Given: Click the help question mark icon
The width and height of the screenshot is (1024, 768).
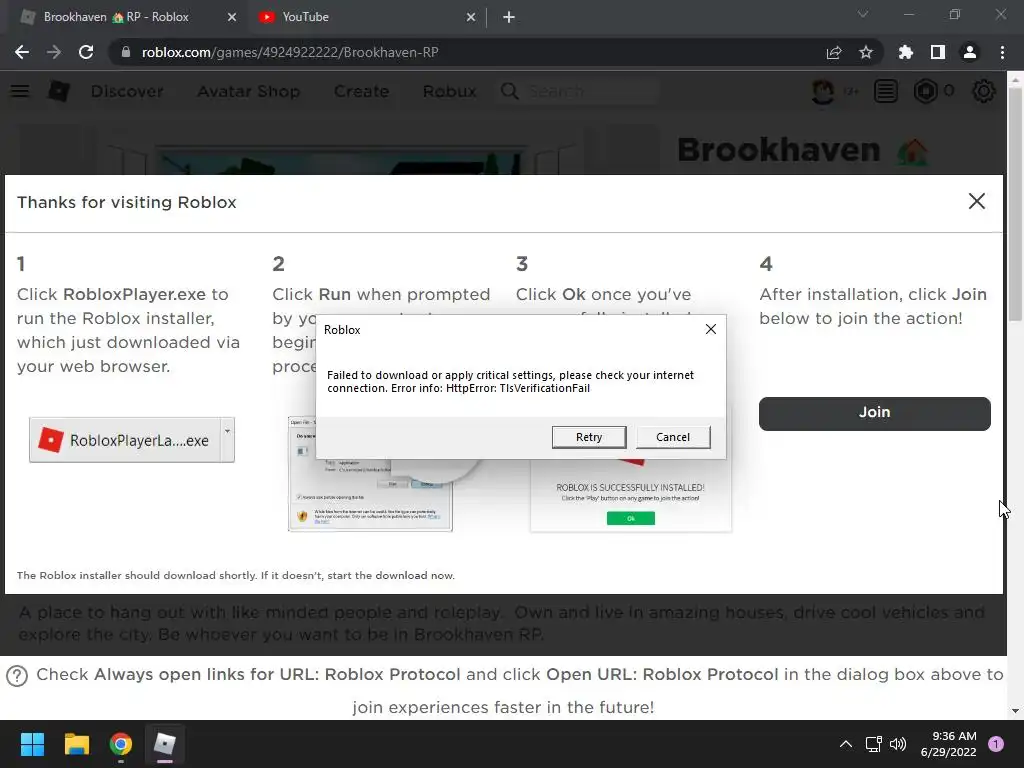Looking at the screenshot, I should (x=17, y=676).
